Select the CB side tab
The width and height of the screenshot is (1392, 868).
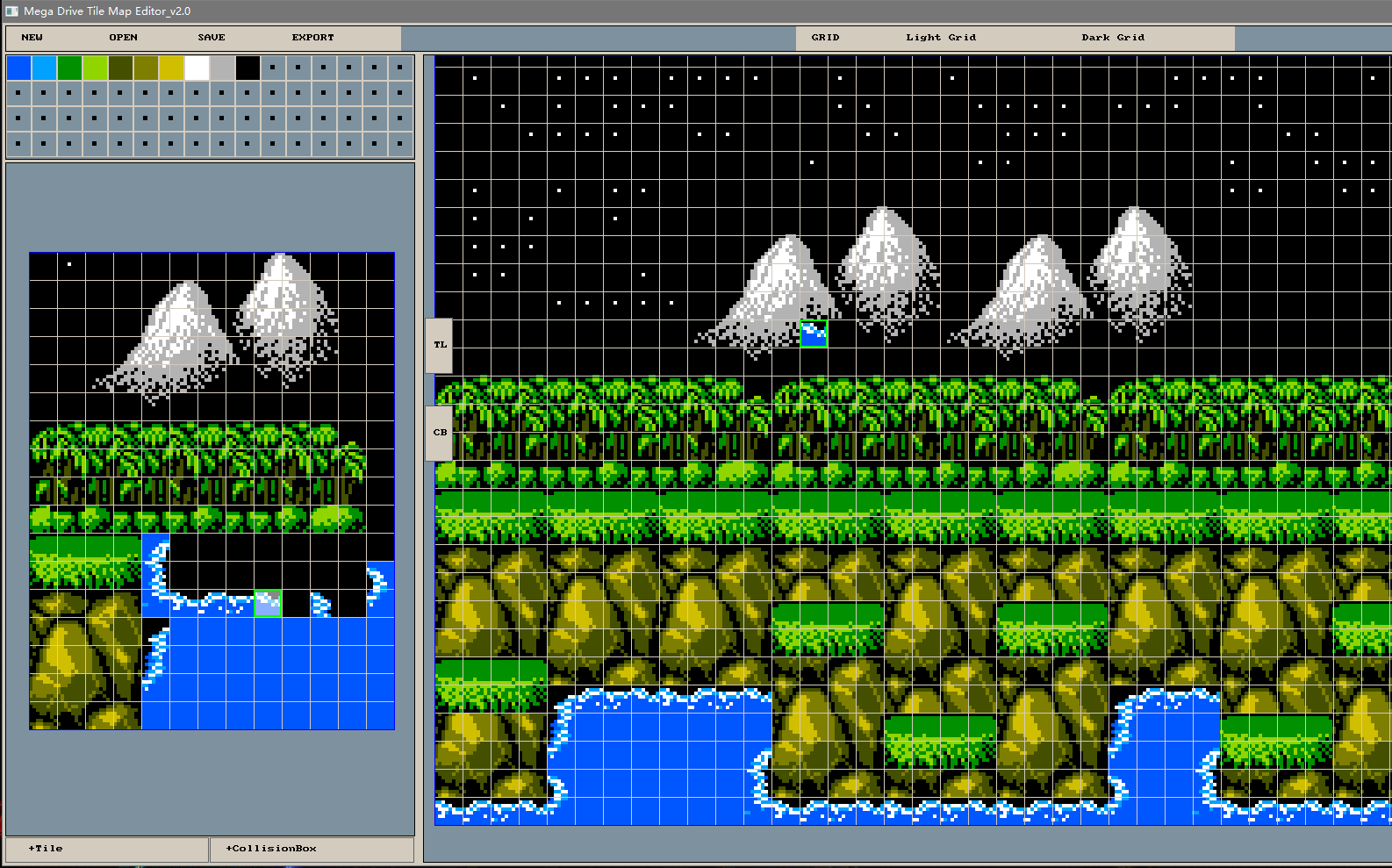tap(440, 433)
